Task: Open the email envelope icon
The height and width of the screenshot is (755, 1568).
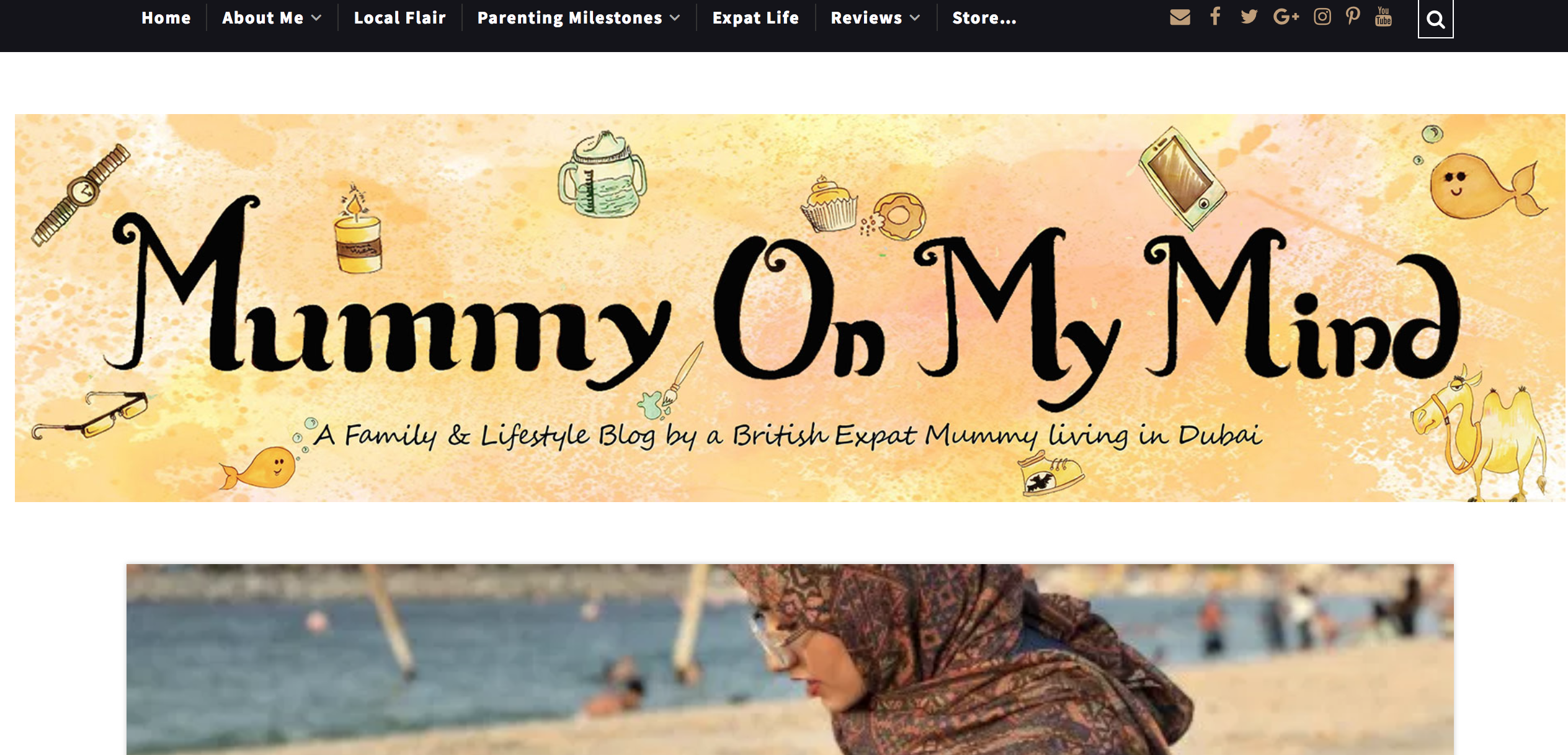Action: (x=1180, y=17)
